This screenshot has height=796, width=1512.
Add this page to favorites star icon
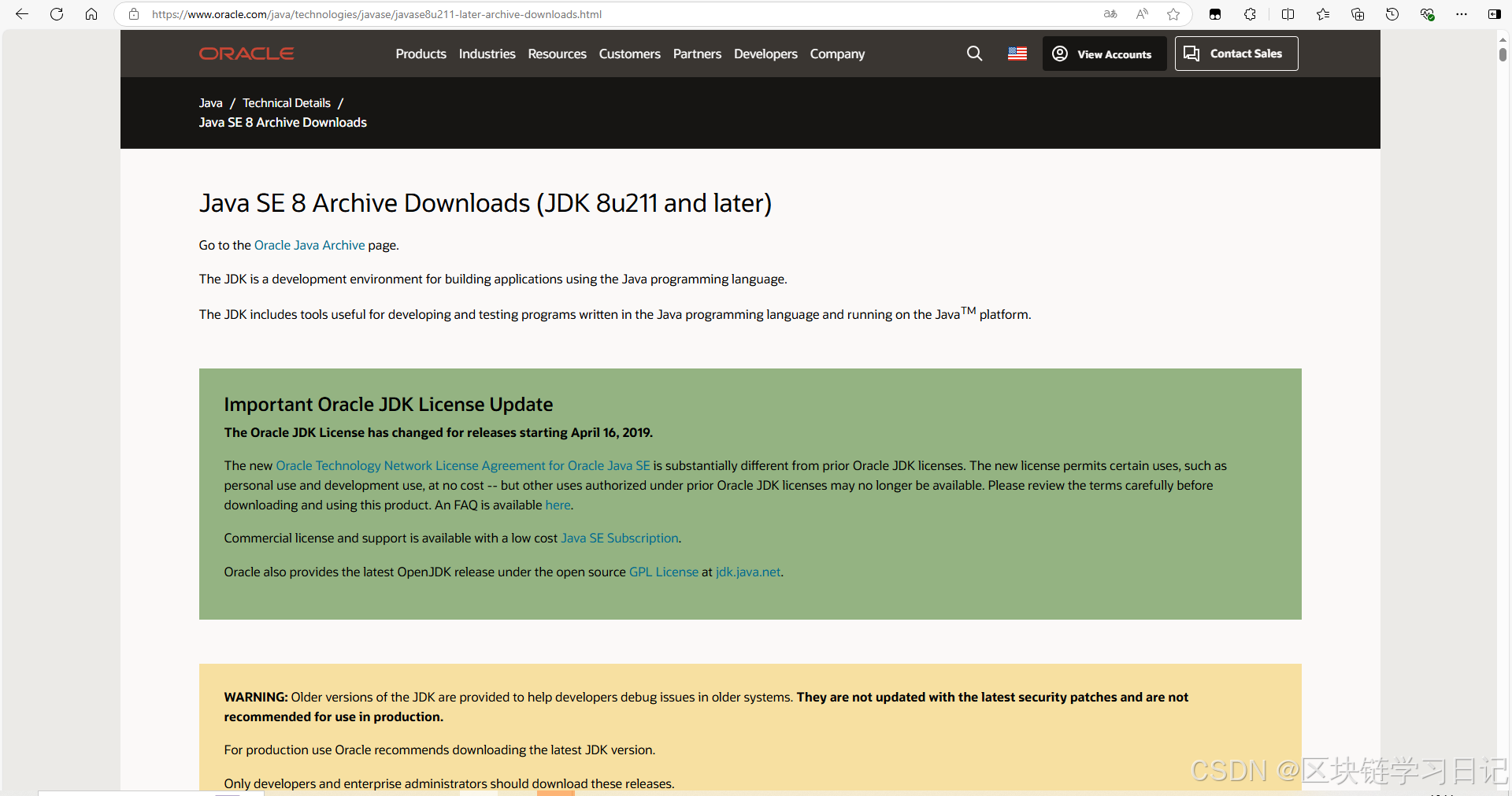point(1173,14)
